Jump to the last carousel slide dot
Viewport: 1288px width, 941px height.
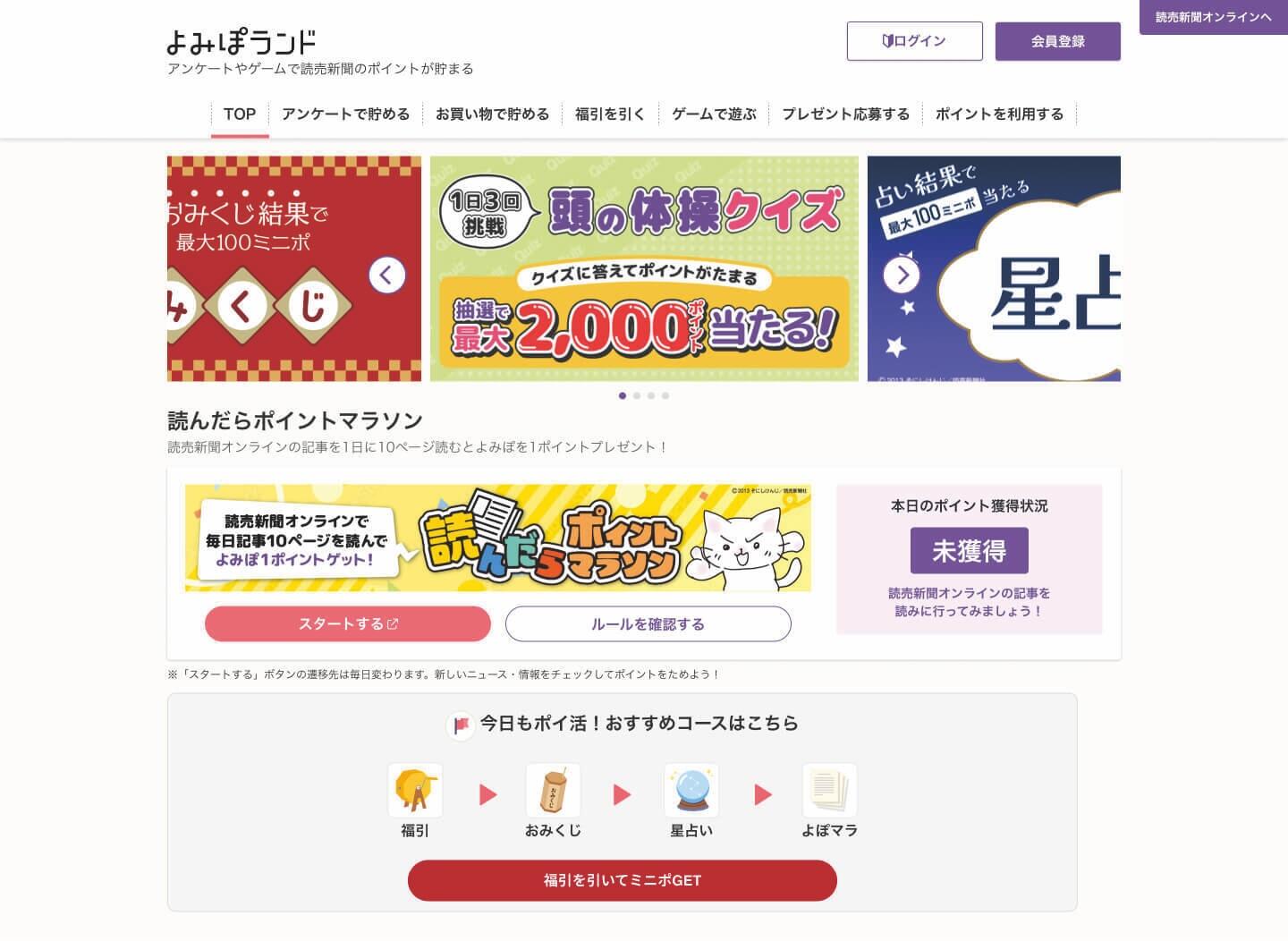(665, 395)
